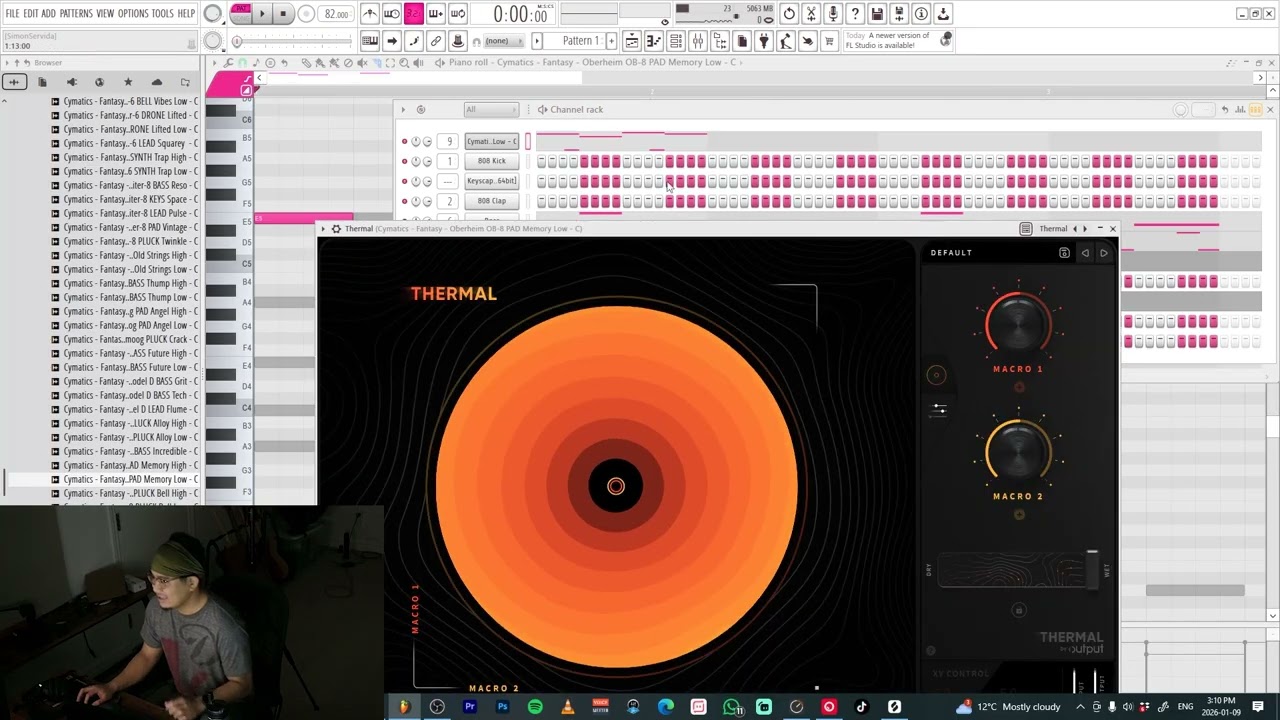Start playback with the Play button
The height and width of the screenshot is (720, 1280).
pos(262,14)
